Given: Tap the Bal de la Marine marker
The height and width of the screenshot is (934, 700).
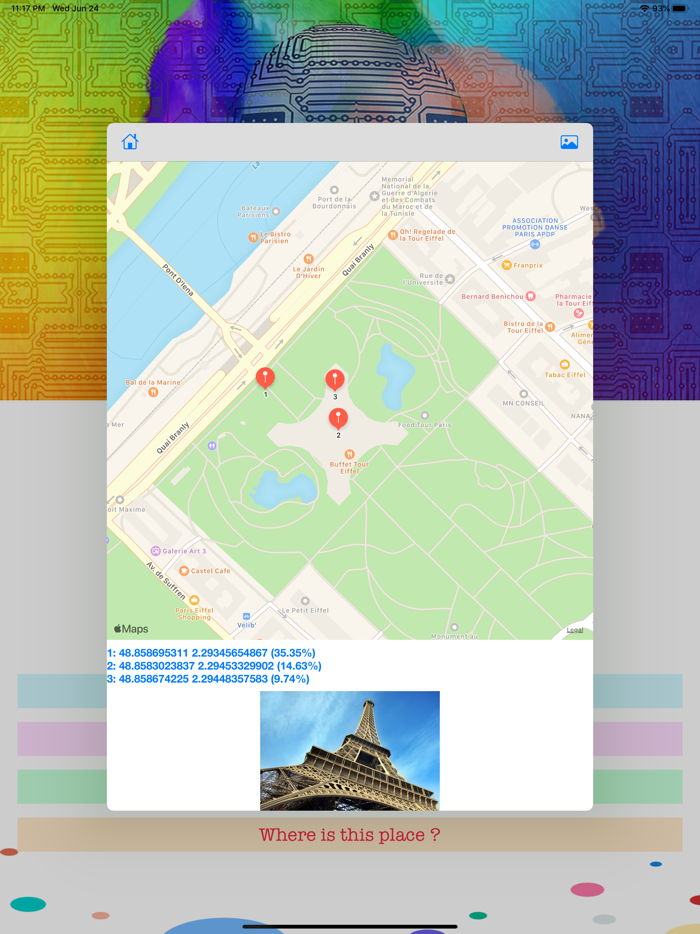Looking at the screenshot, I should (153, 392).
